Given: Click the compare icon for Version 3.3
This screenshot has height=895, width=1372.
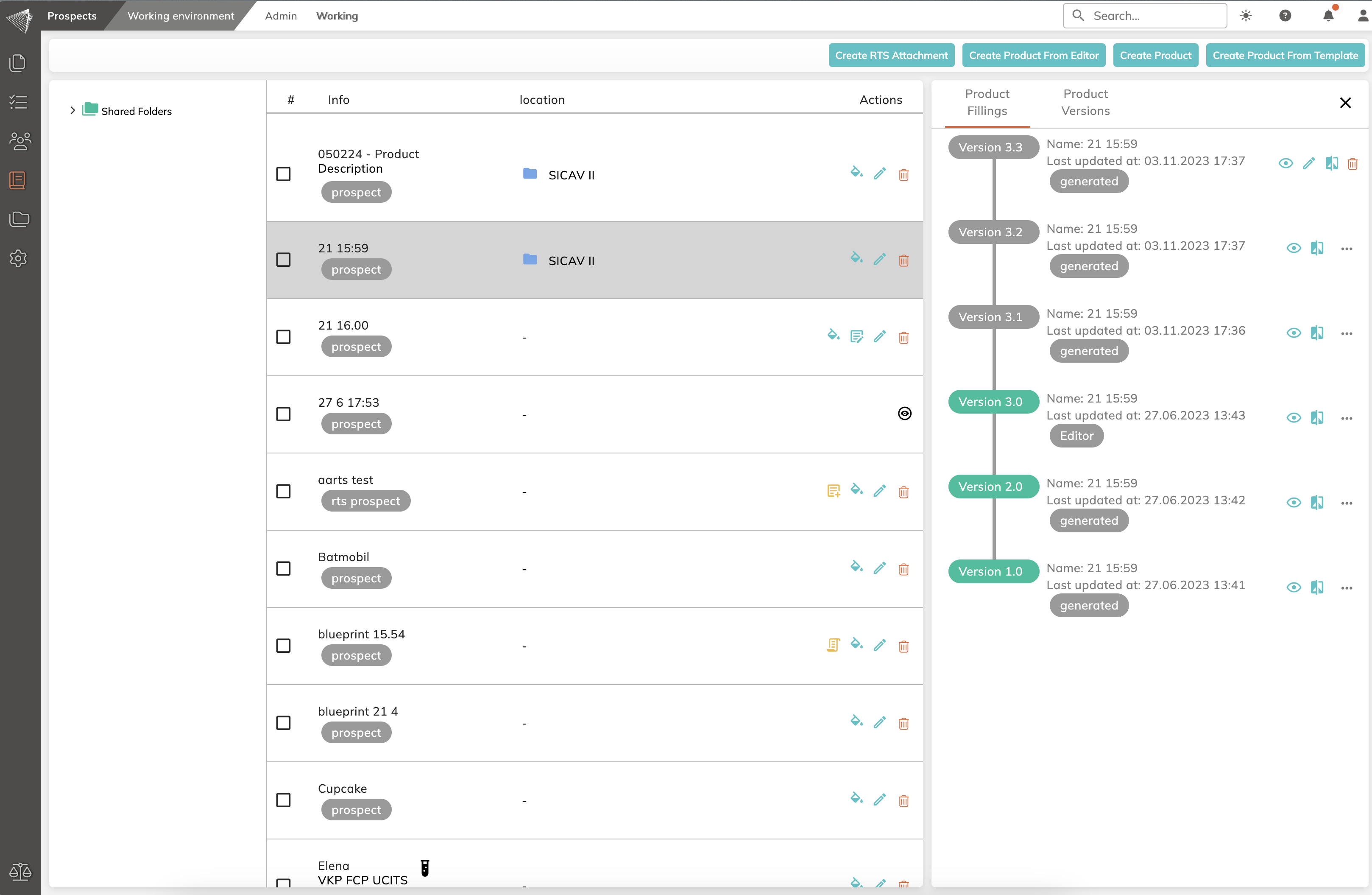Looking at the screenshot, I should point(1331,163).
